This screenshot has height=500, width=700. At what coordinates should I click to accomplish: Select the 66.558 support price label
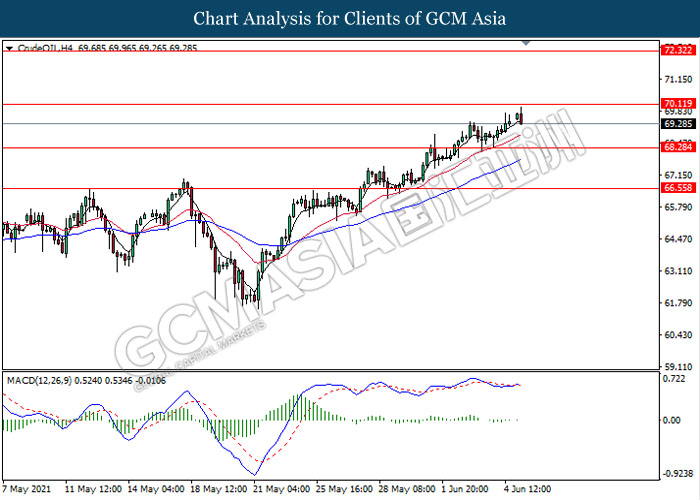678,188
